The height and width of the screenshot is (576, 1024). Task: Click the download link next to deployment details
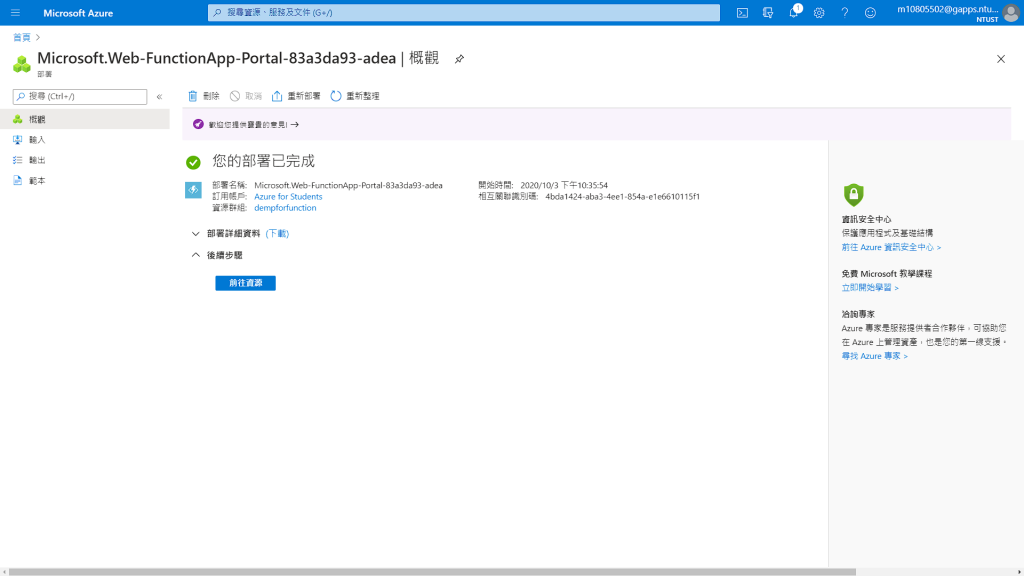pyautogui.click(x=277, y=233)
